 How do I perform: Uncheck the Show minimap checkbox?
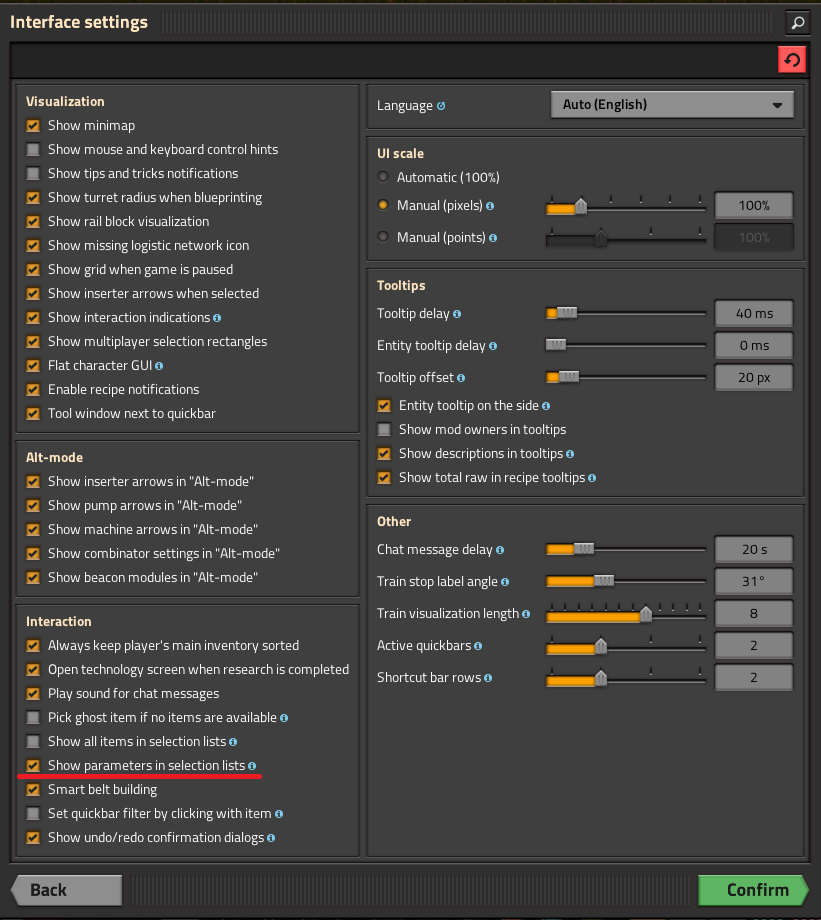[x=33, y=126]
